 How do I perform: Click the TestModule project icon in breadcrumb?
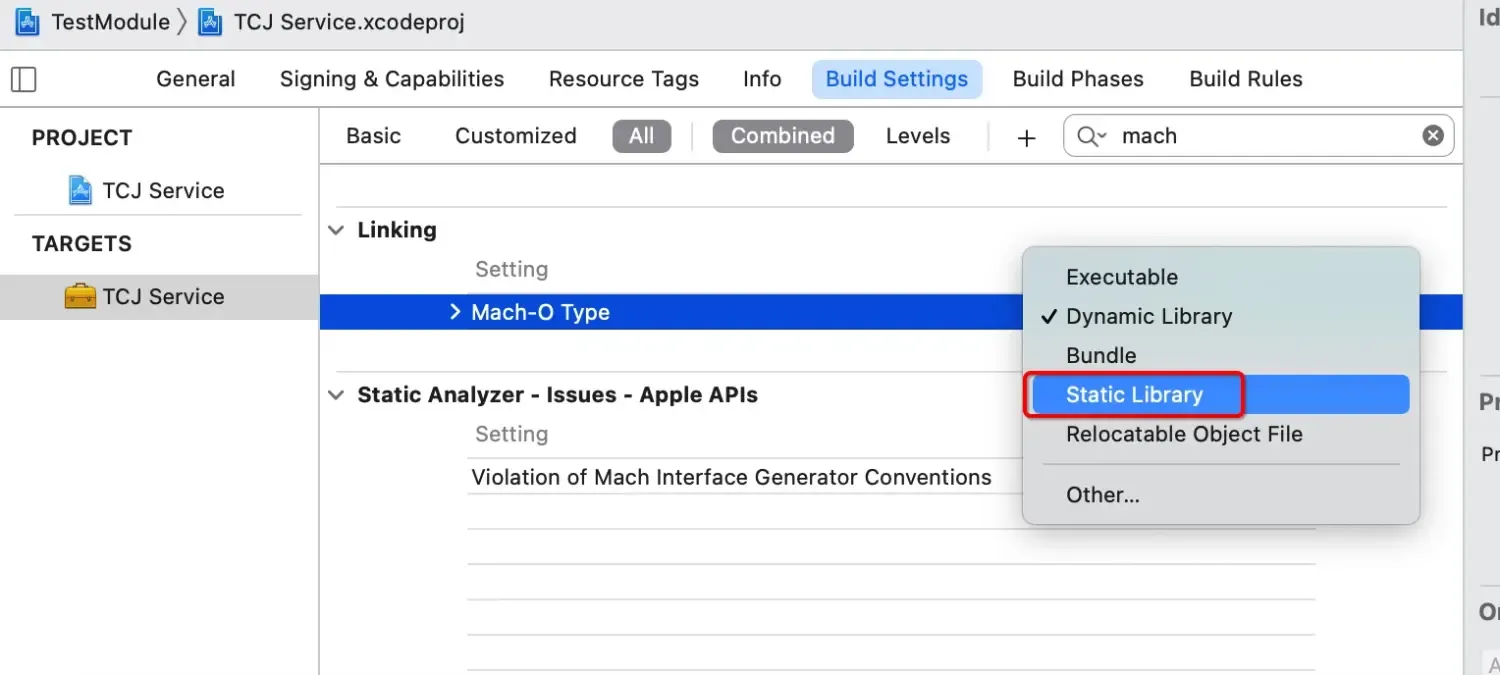click(x=27, y=22)
